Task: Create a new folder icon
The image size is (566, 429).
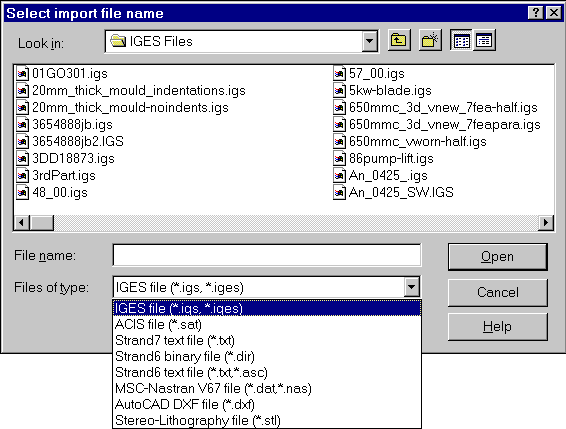Action: coord(430,40)
